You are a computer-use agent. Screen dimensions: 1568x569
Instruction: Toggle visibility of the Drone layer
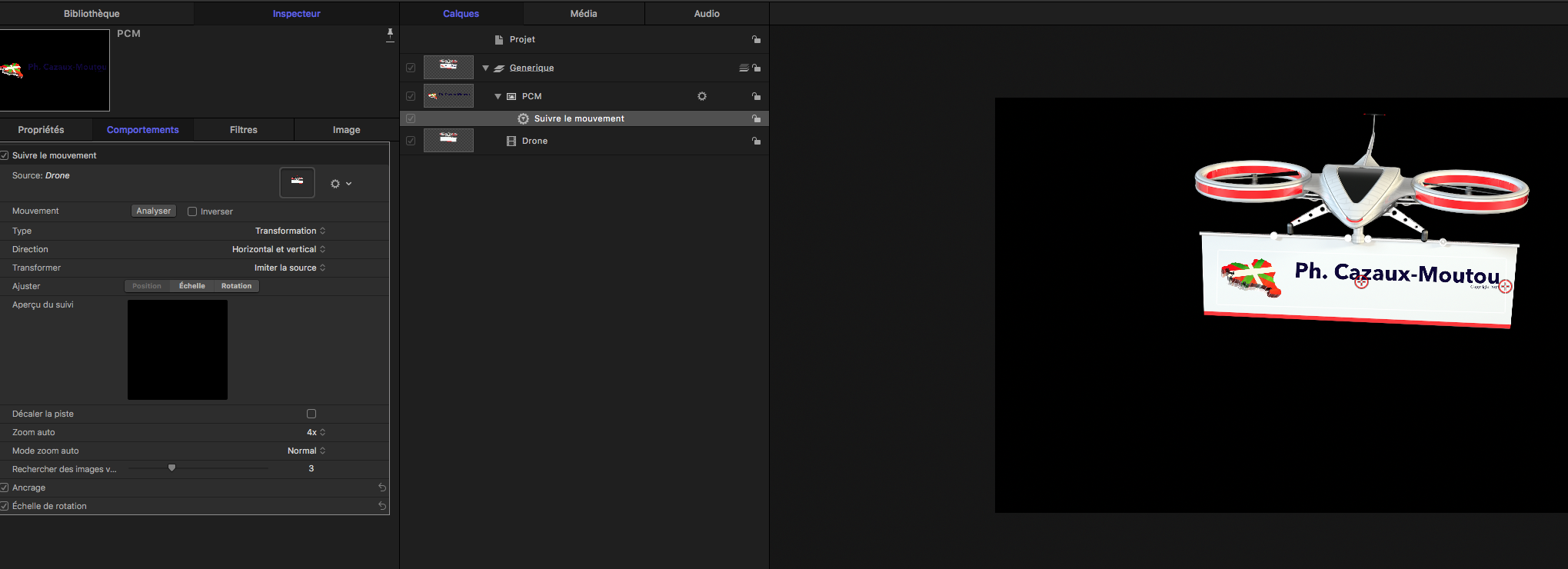point(411,141)
